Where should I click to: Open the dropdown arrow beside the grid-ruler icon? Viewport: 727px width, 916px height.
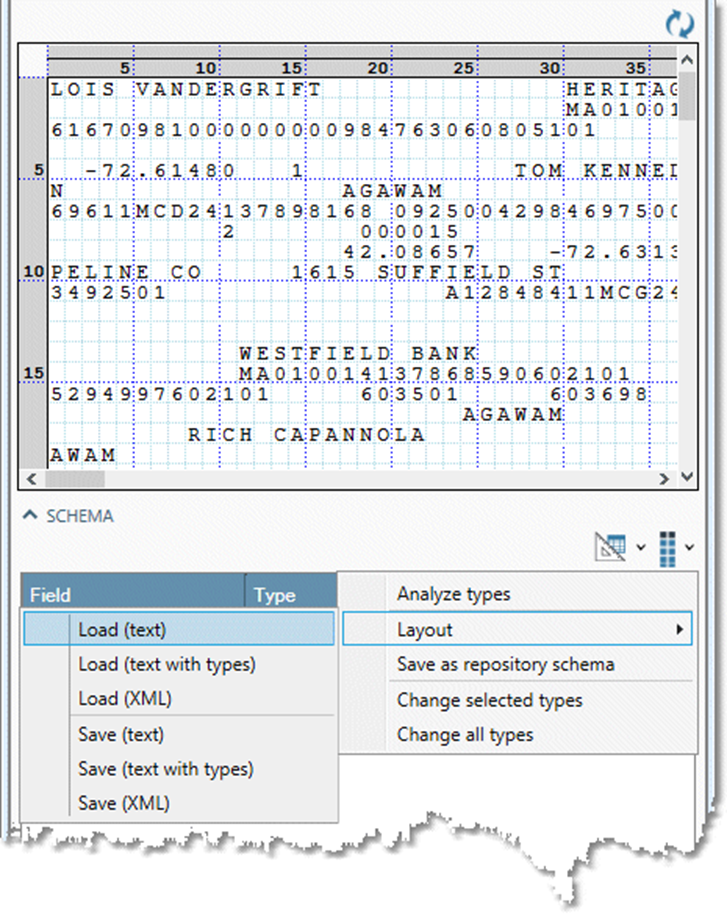pyautogui.click(x=640, y=547)
